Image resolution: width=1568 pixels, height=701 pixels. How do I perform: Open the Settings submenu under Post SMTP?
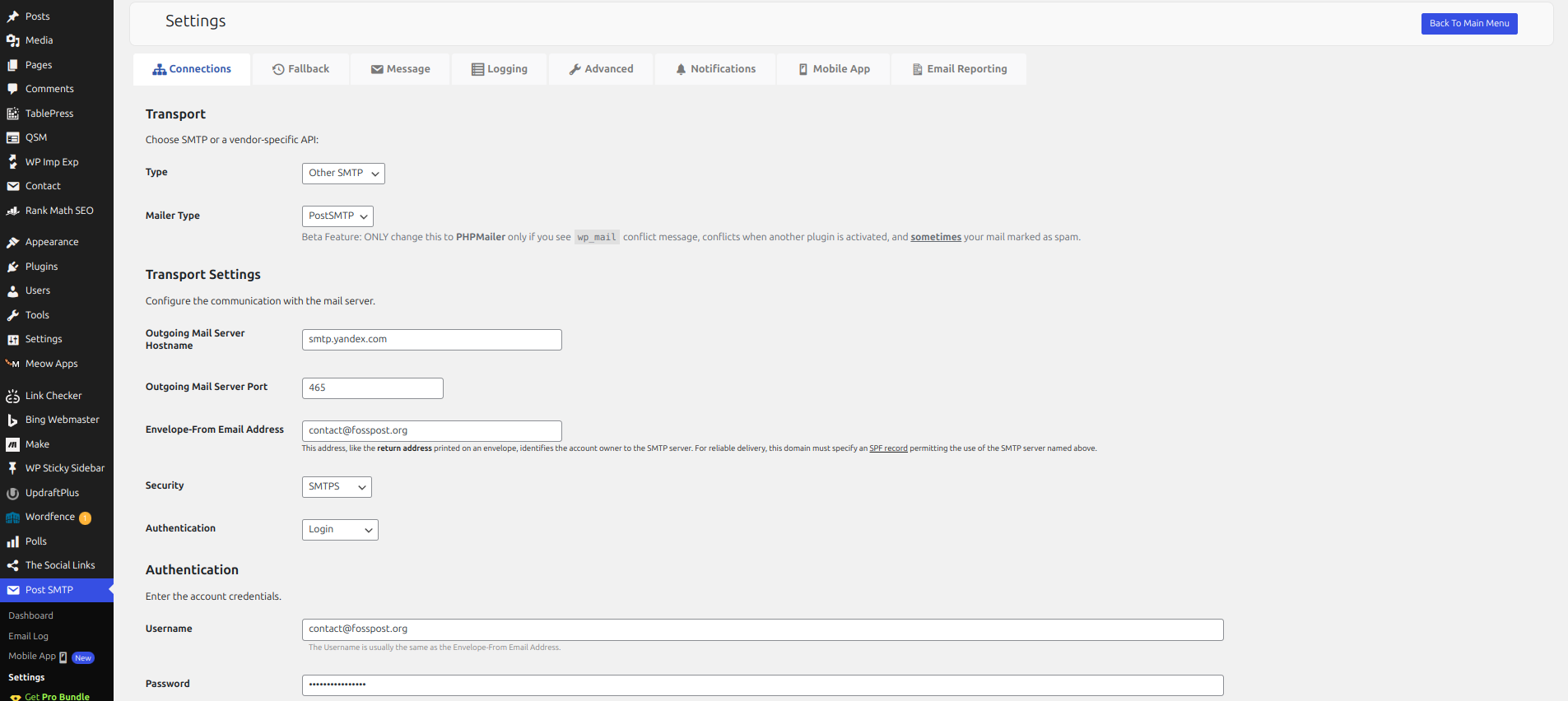tap(26, 677)
